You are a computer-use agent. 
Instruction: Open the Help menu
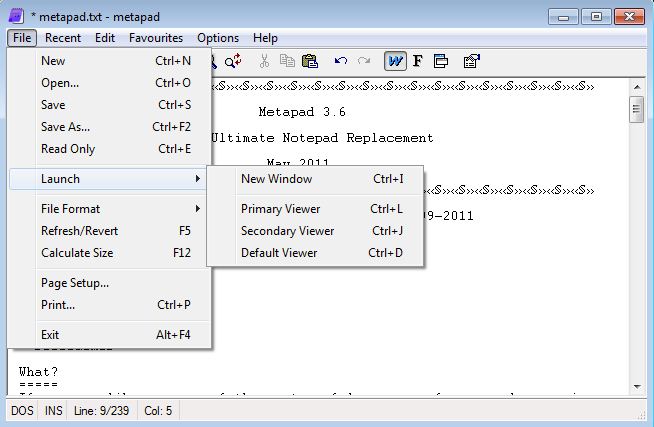point(265,38)
